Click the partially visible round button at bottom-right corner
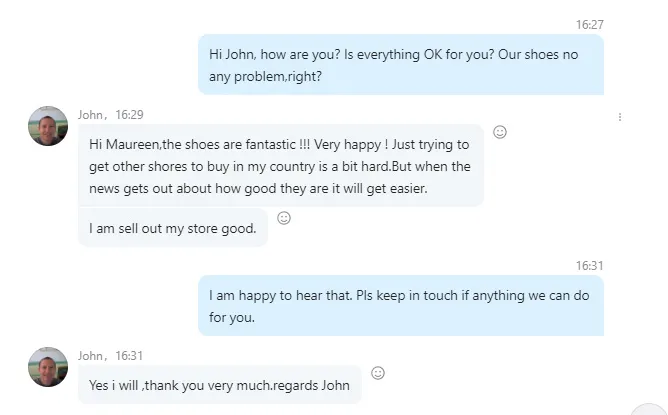668x415 pixels. tap(649, 409)
